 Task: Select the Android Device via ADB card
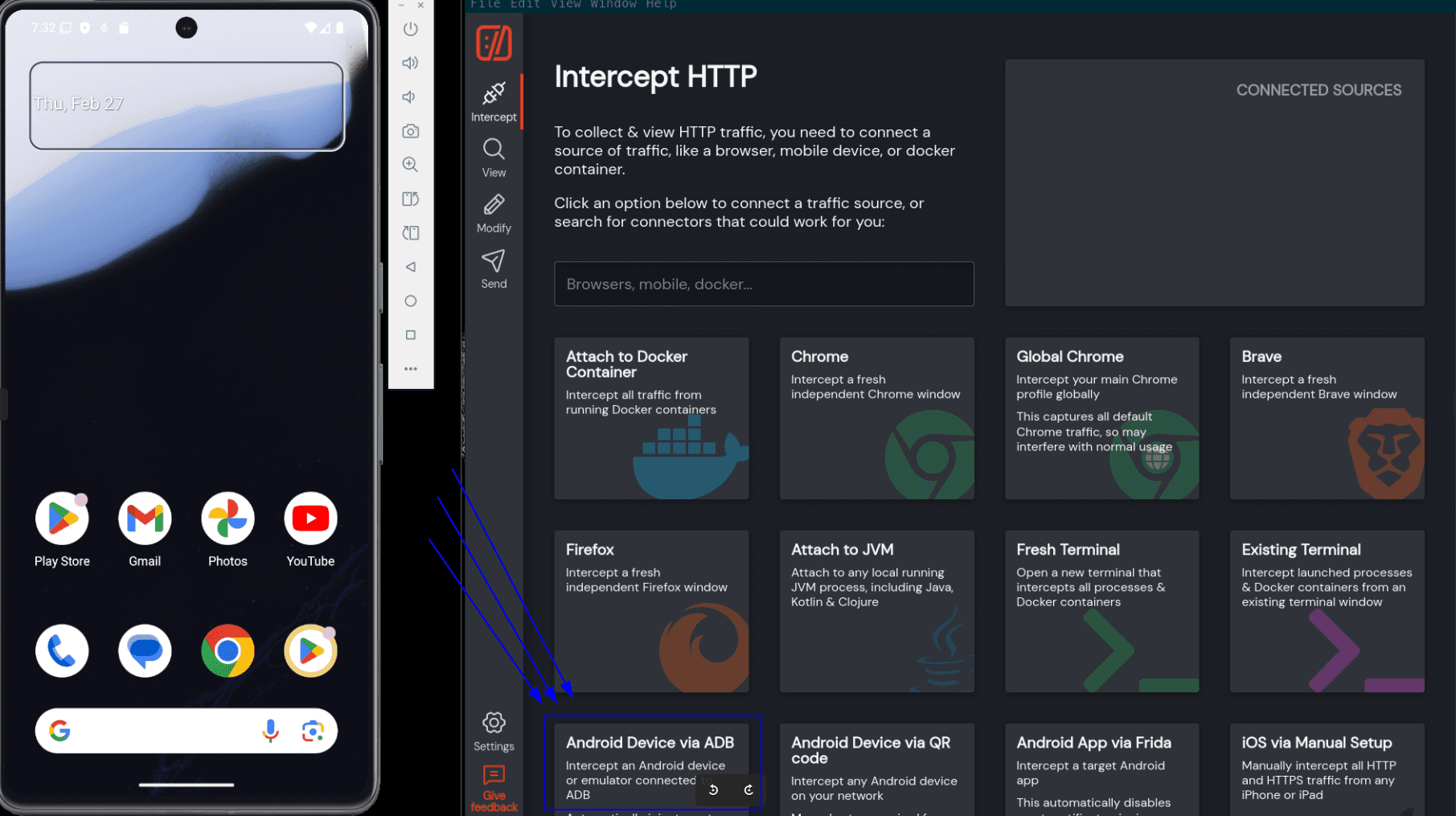click(x=651, y=769)
